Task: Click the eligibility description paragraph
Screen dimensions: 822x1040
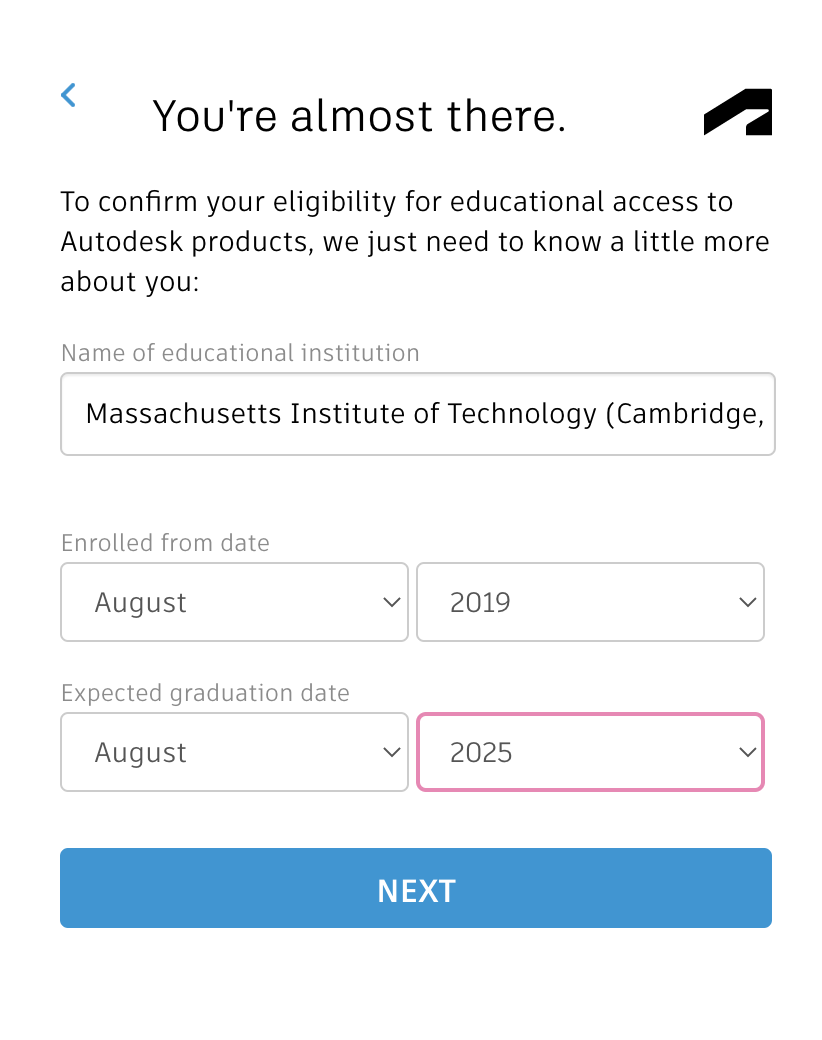Action: click(415, 242)
